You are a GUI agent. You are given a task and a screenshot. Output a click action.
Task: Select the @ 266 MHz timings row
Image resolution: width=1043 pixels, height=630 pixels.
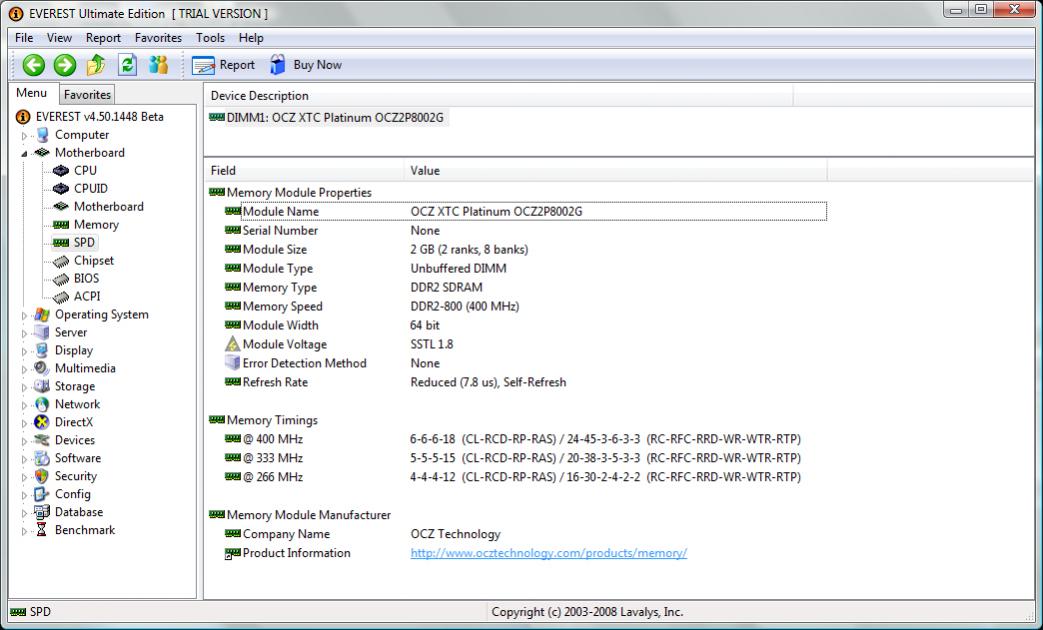pyautogui.click(x=525, y=477)
